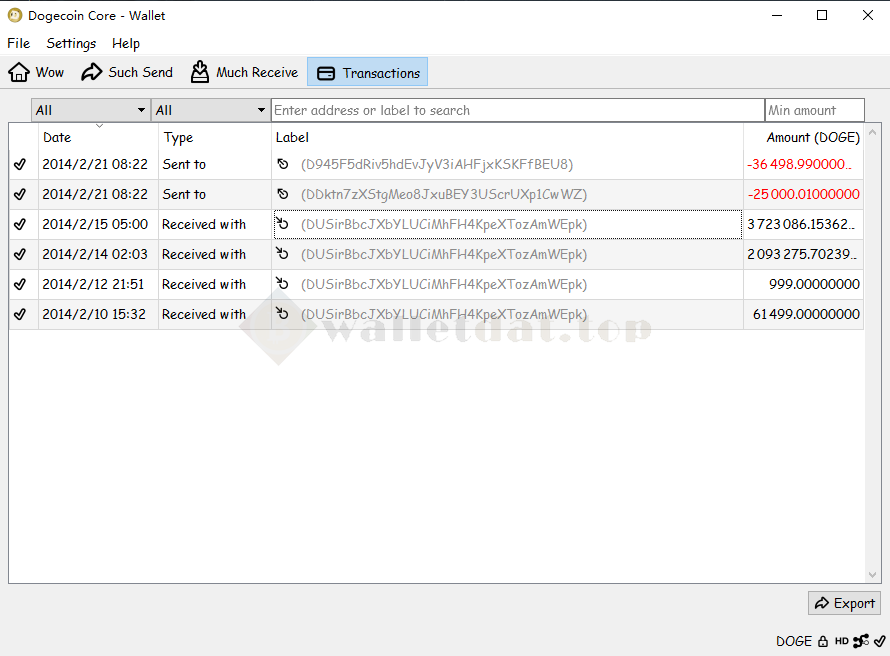
Task: Open the transaction type filter dropdown
Action: pos(211,110)
